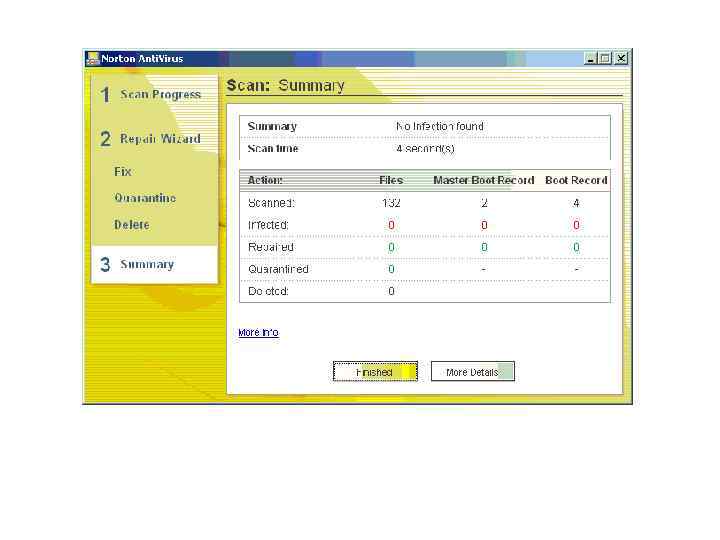The width and height of the screenshot is (720, 540).
Task: Open the Scan Progress step
Action: coord(152,95)
